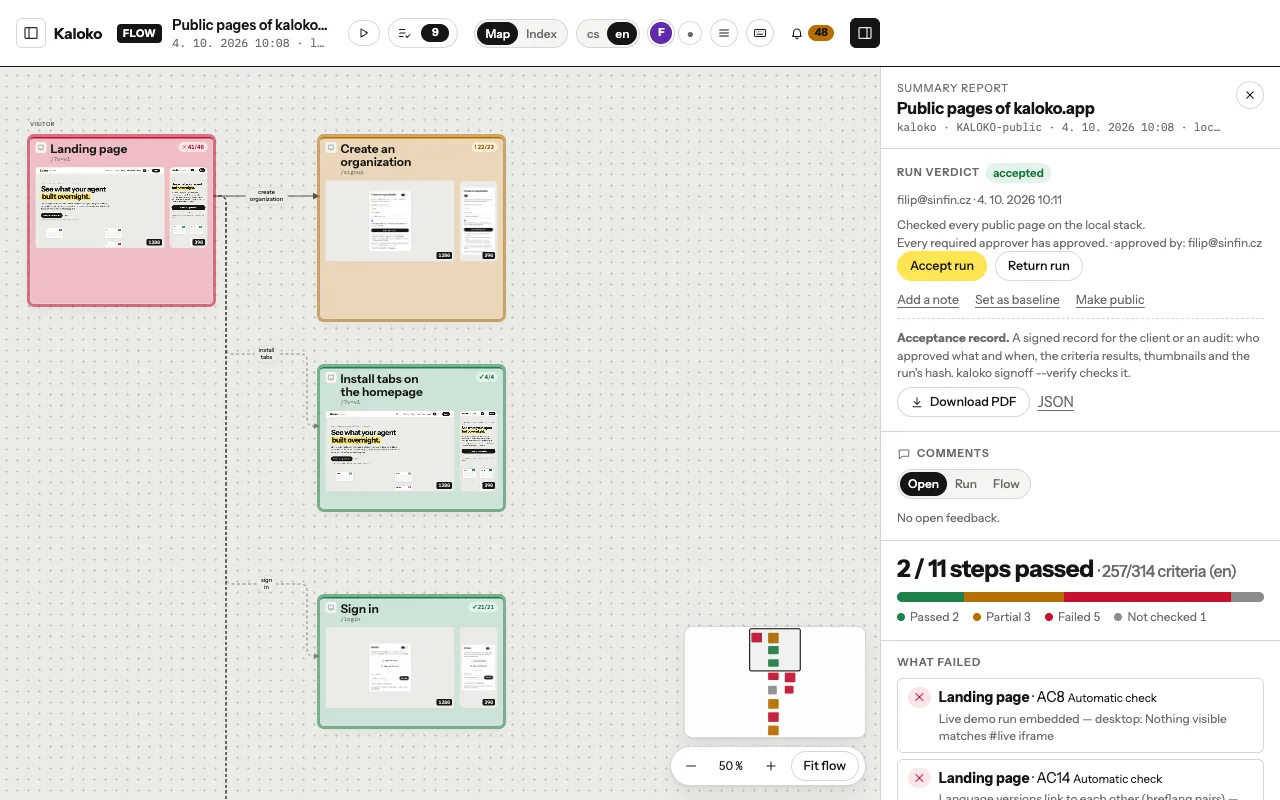Switch view to Index
The image size is (1280, 800).
pyautogui.click(x=541, y=34)
